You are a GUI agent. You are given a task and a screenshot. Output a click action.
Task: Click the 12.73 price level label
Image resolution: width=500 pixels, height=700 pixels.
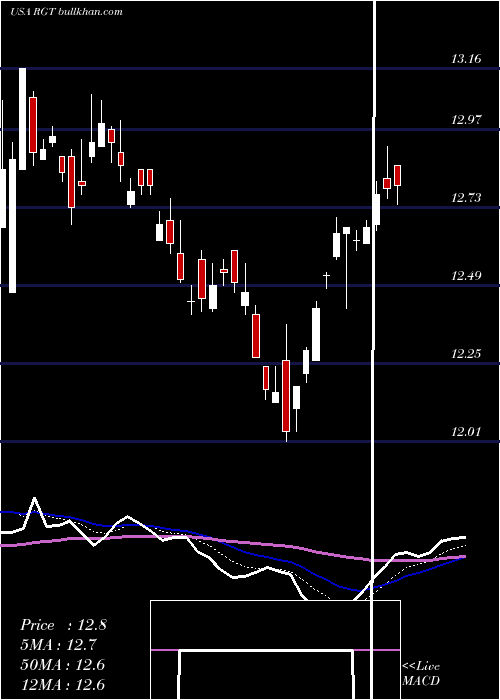[467, 197]
